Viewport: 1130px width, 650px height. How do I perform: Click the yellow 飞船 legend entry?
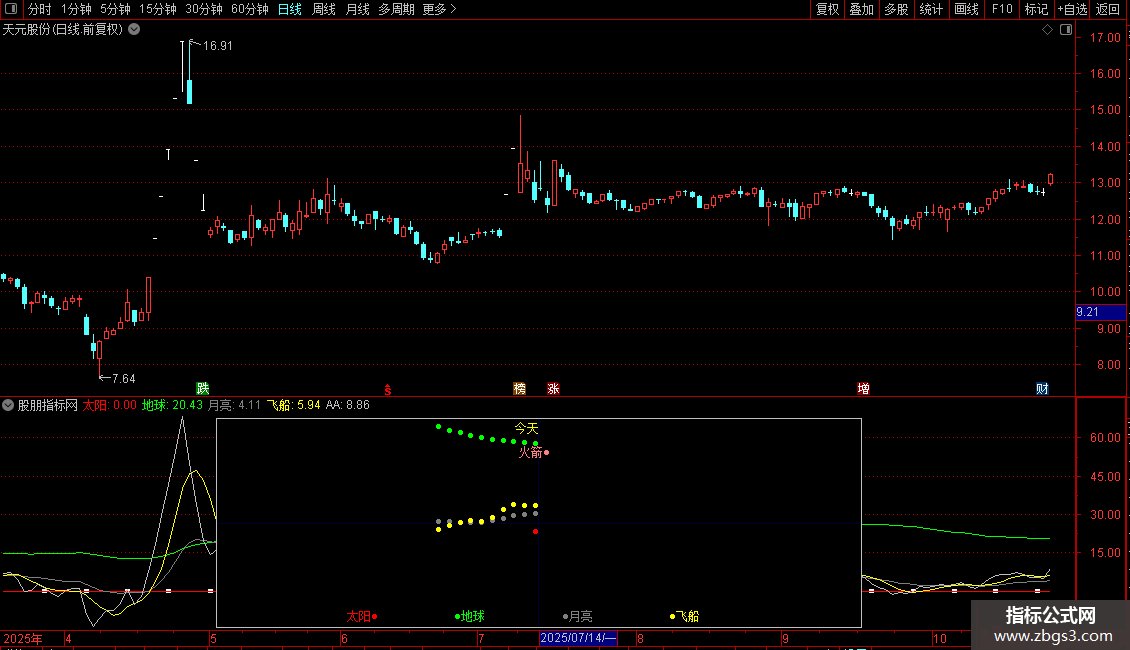click(685, 616)
